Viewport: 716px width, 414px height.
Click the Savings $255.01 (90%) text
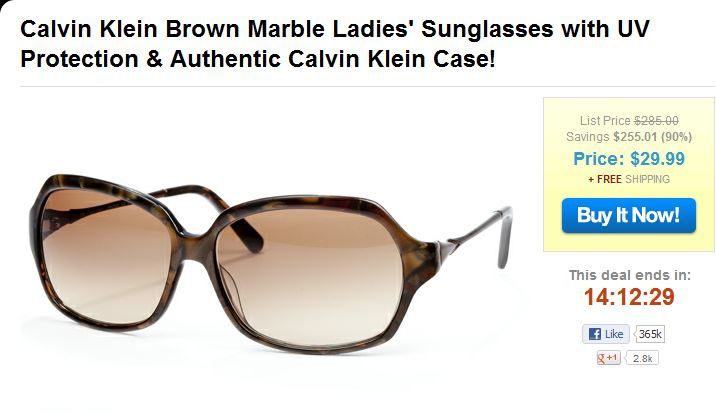point(629,136)
